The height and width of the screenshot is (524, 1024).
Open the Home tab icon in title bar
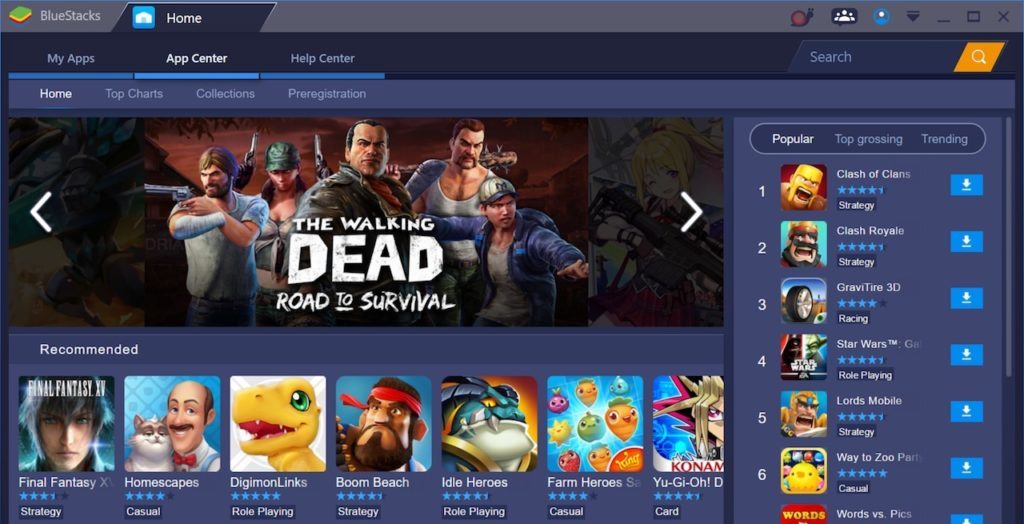(144, 18)
